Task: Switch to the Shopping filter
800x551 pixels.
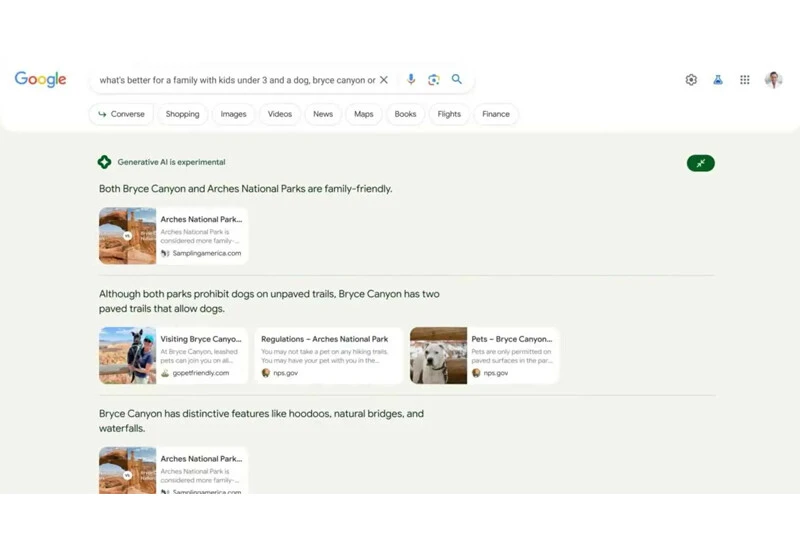Action: 182,114
